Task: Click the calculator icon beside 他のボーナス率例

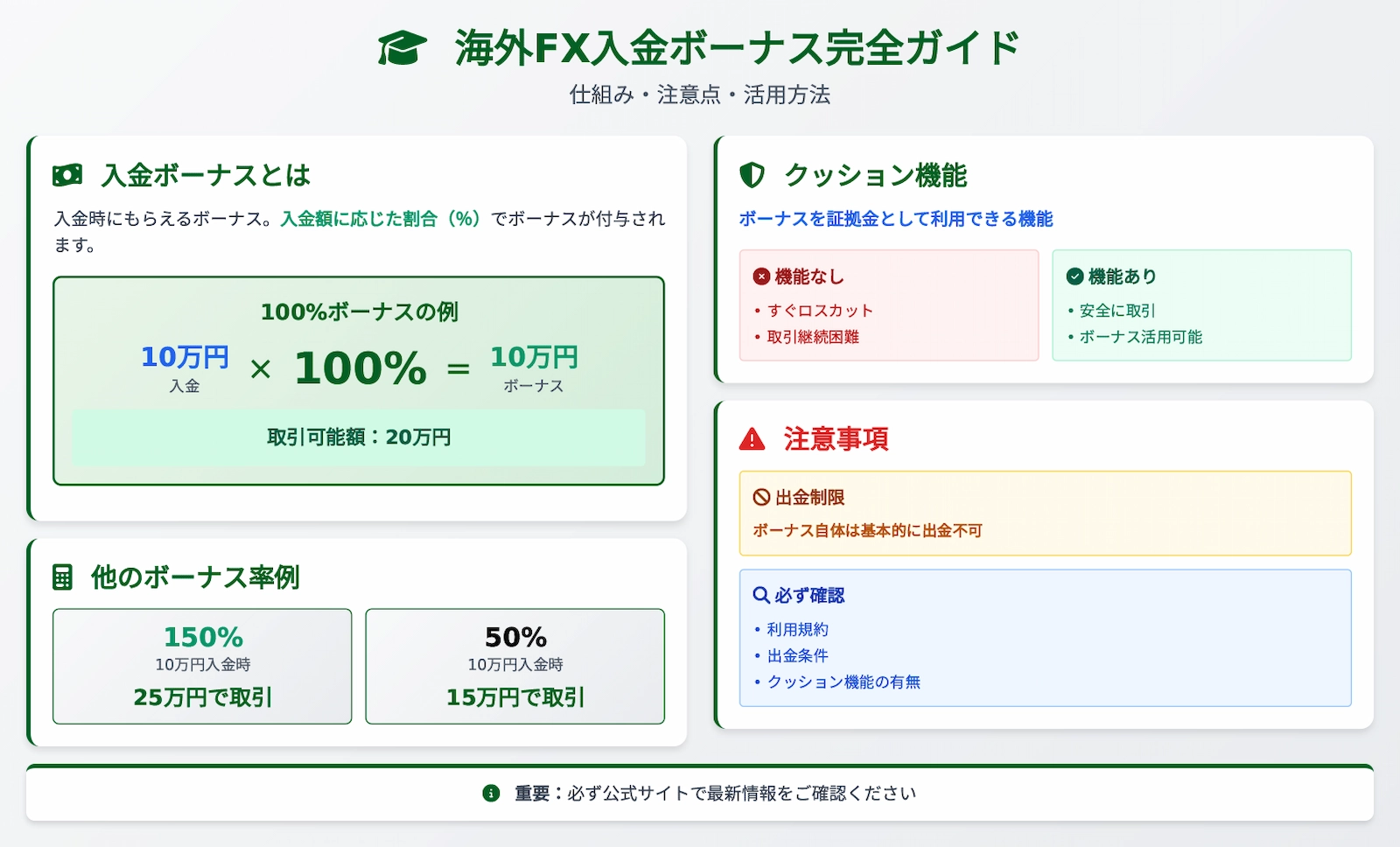Action: click(x=63, y=577)
